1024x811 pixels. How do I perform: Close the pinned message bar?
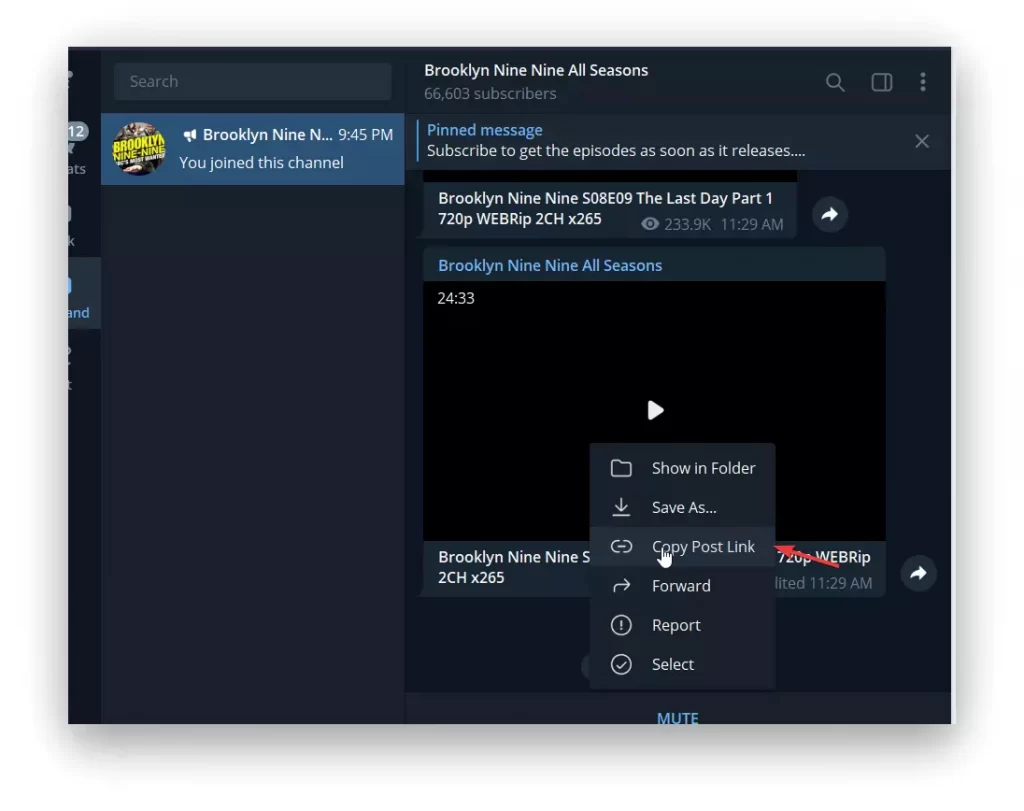(x=921, y=141)
